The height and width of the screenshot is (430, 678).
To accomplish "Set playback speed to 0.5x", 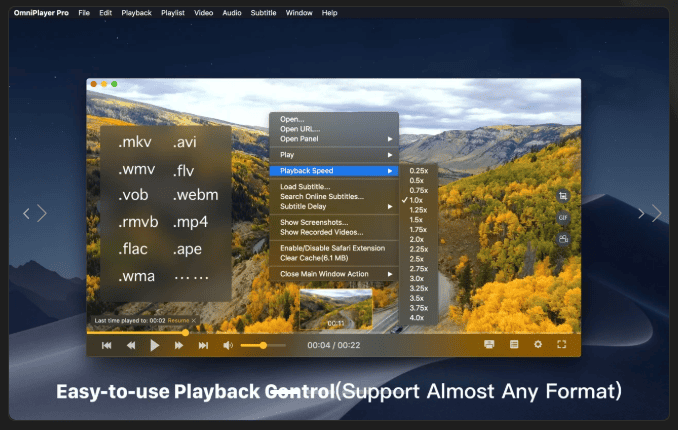I will pos(418,180).
